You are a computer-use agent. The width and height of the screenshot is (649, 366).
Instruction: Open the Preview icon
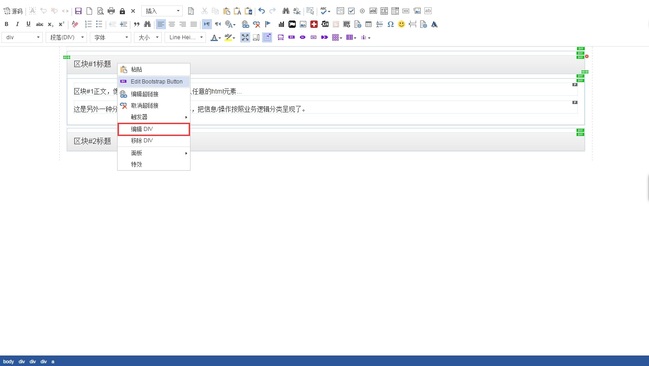[100, 11]
